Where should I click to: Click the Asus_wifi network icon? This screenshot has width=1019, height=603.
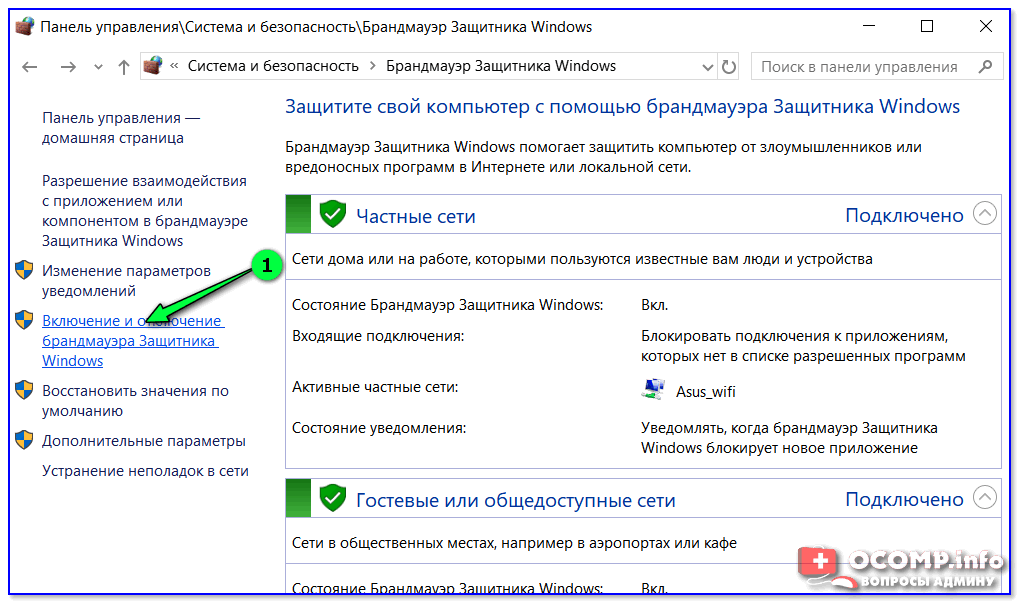[653, 390]
